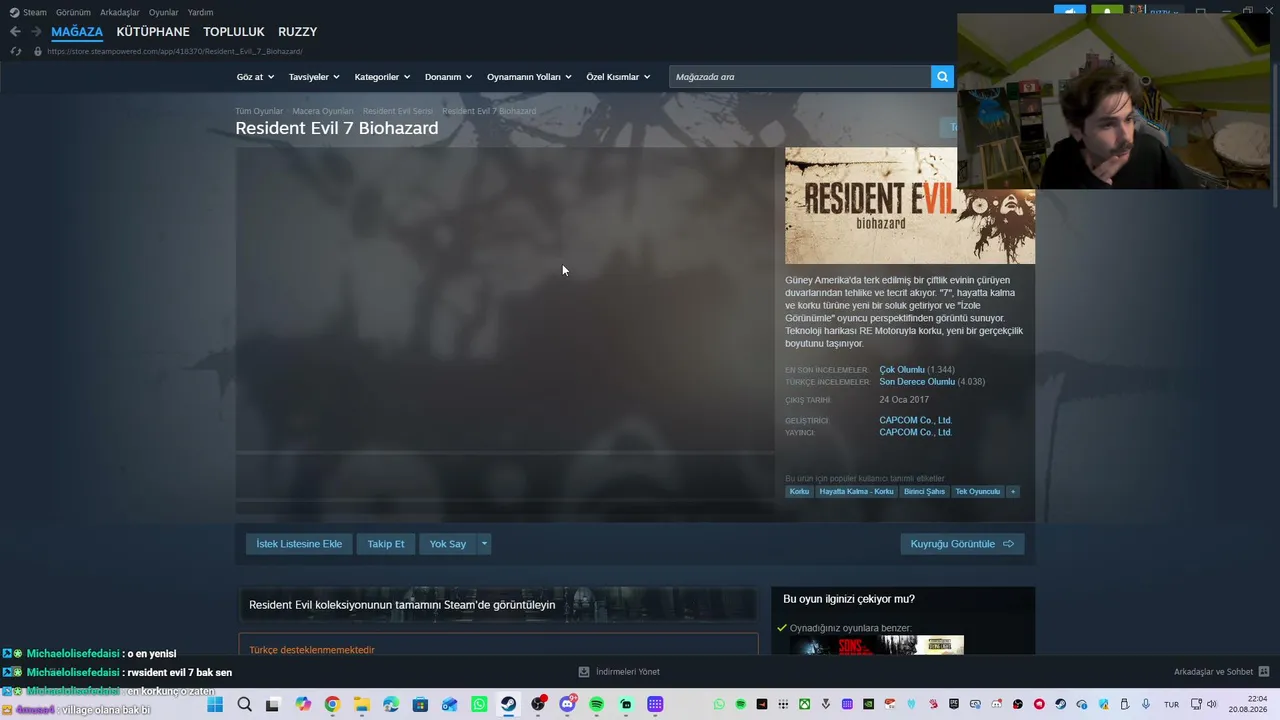Open the RUZZY profile tab
Viewport: 1280px width, 720px height.
(x=297, y=32)
